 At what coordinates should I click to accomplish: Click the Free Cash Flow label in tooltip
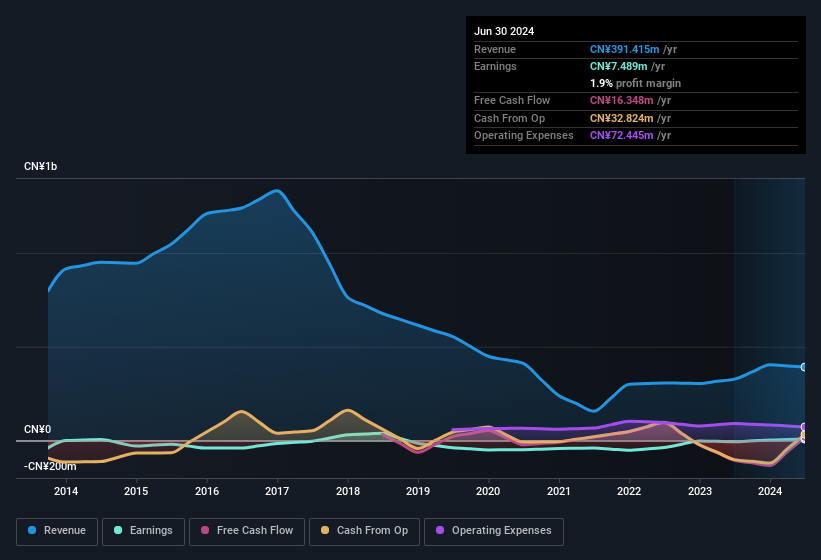pos(512,100)
